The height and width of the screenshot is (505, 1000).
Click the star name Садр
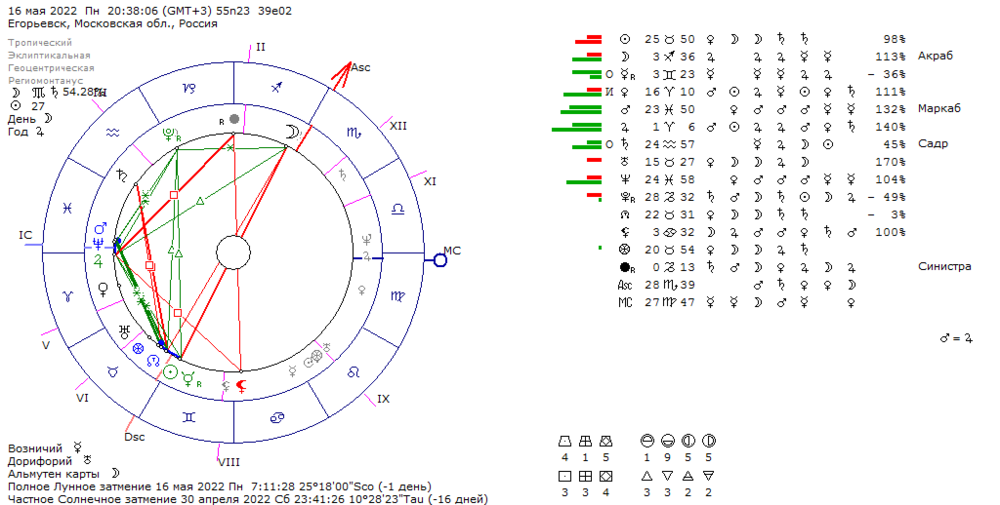[x=932, y=143]
